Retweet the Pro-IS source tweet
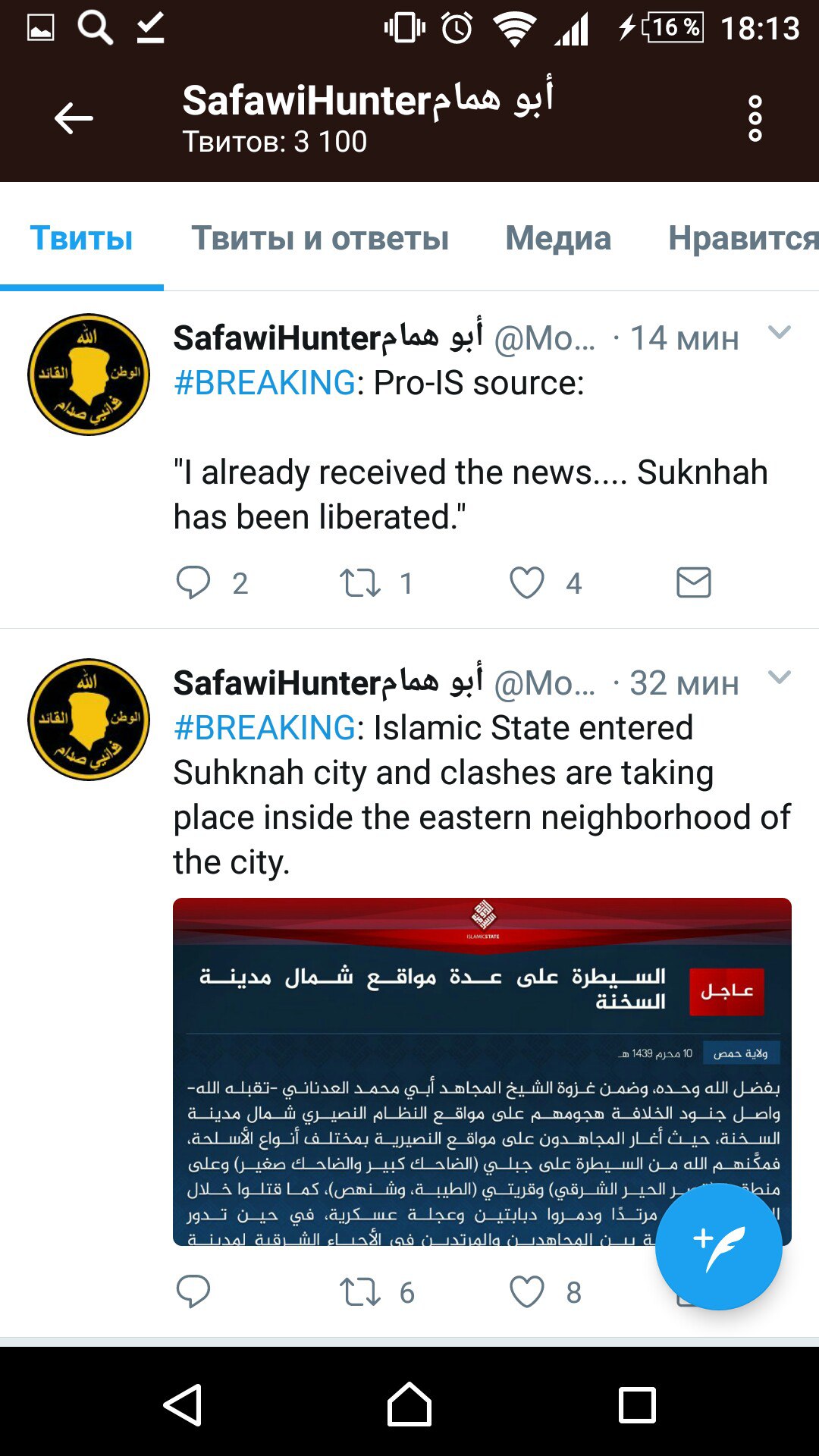The image size is (819, 1456). click(359, 582)
